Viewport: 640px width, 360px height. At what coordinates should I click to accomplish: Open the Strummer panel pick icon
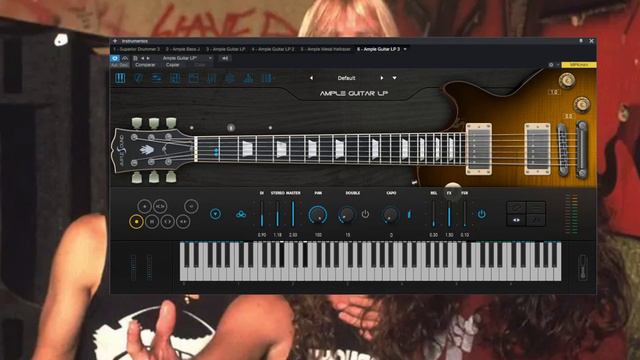click(x=138, y=78)
